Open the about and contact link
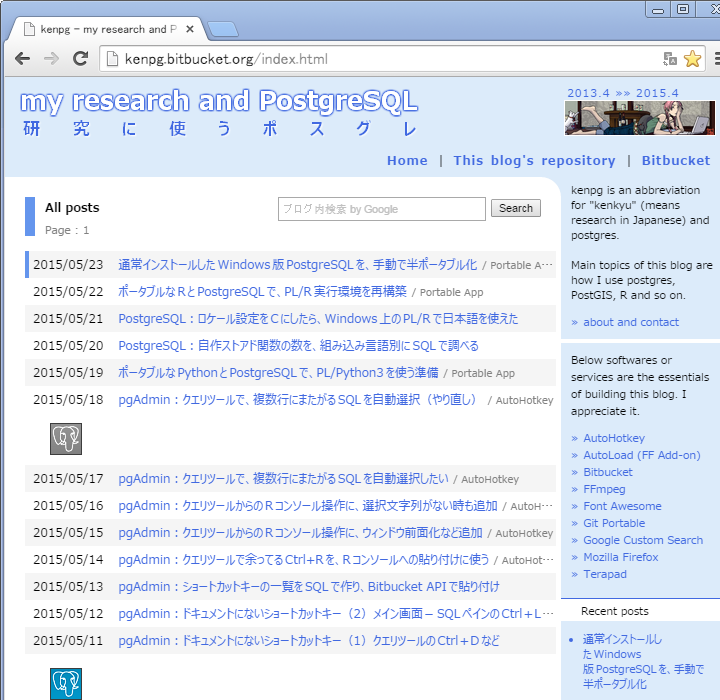The image size is (720, 700). coord(630,322)
